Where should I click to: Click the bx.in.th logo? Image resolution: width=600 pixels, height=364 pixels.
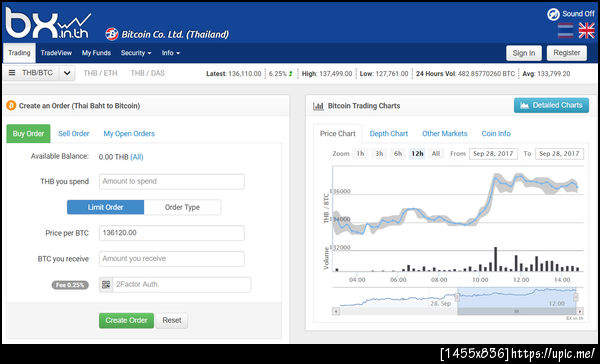[48, 23]
